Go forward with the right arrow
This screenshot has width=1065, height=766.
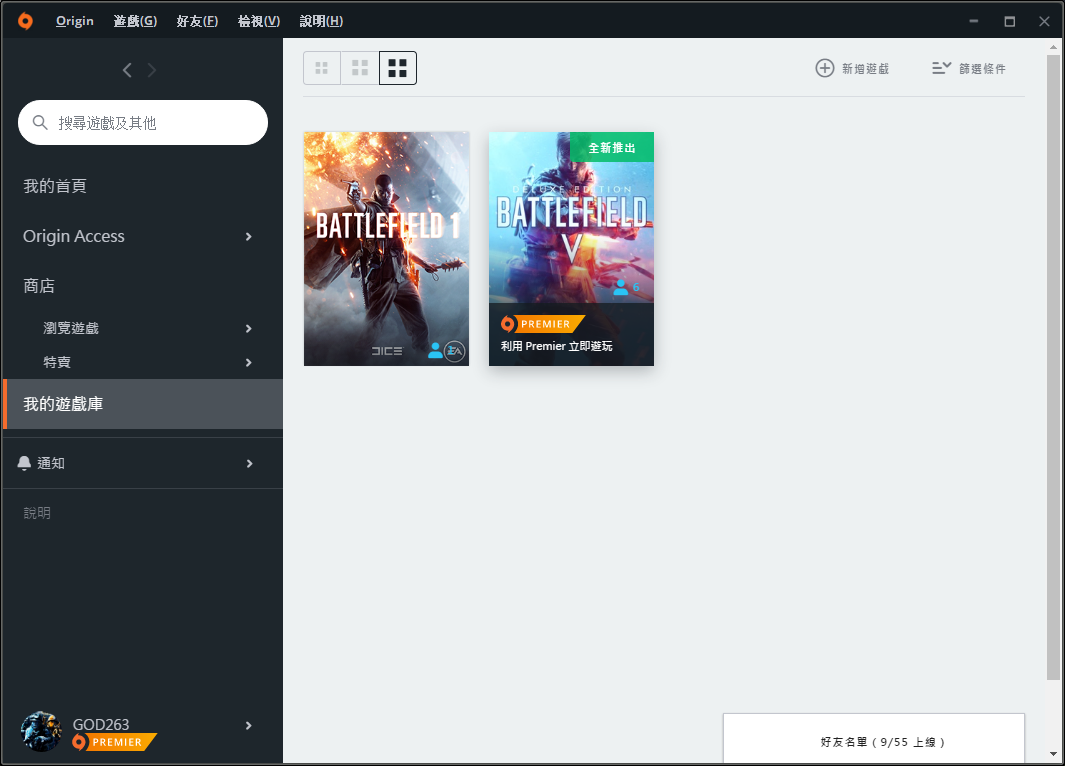(x=151, y=70)
